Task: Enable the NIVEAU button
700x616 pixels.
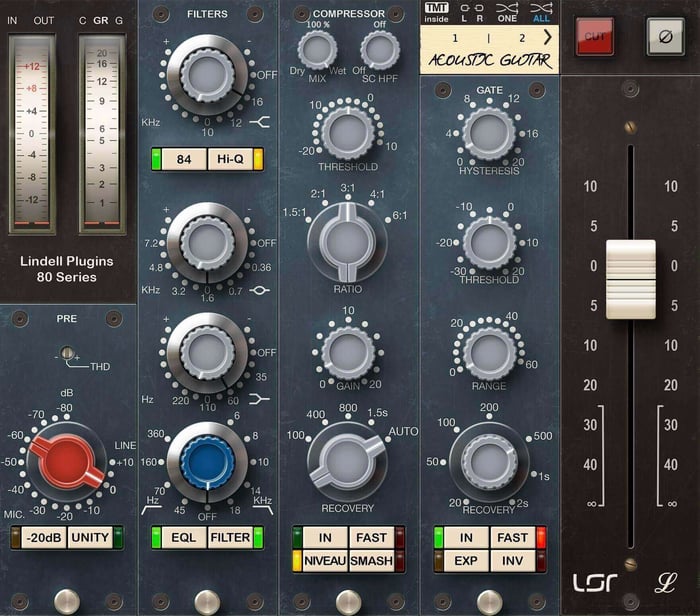Action: pos(325,561)
